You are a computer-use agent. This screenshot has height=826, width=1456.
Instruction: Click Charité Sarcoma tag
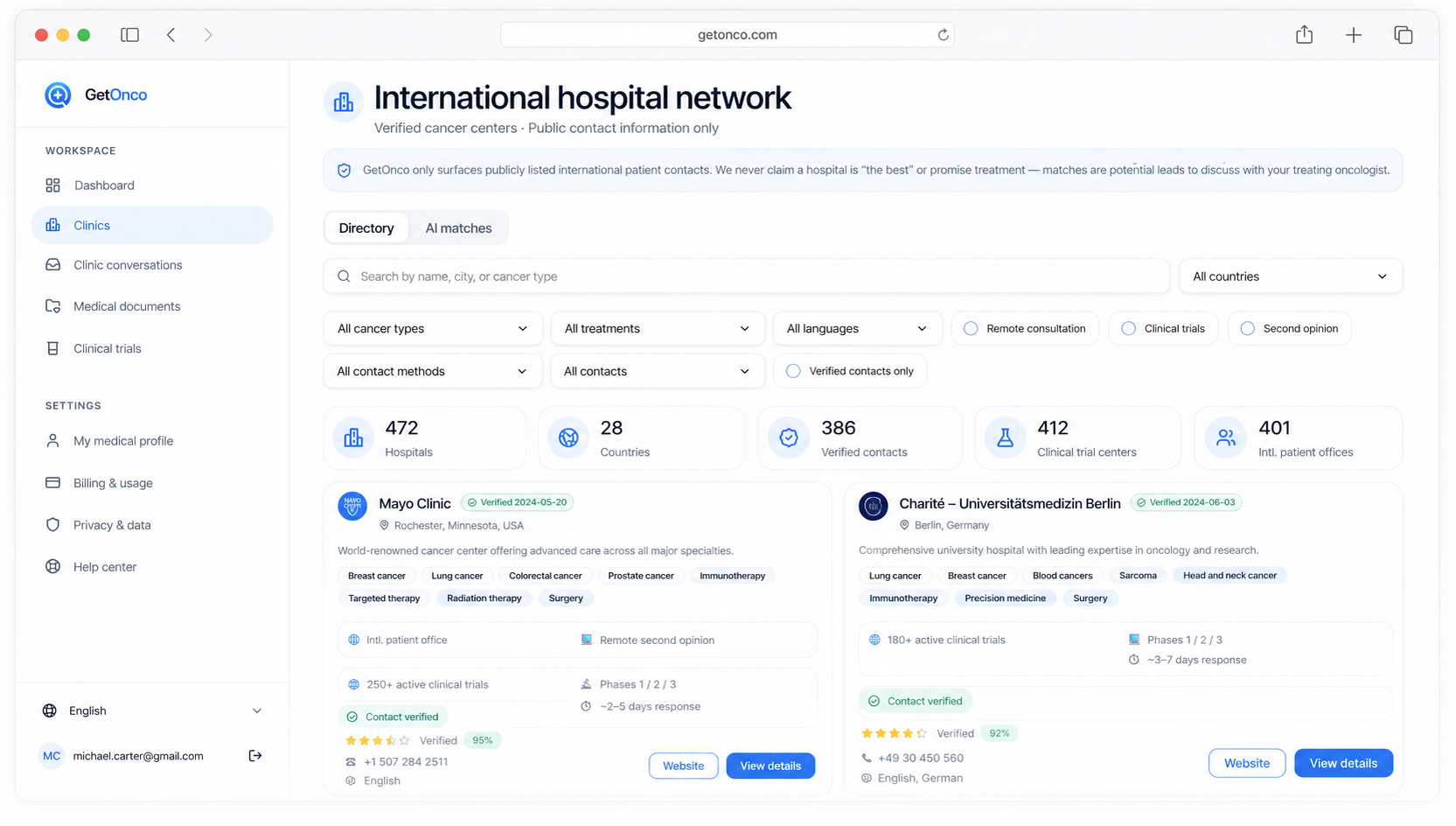[1138, 576]
